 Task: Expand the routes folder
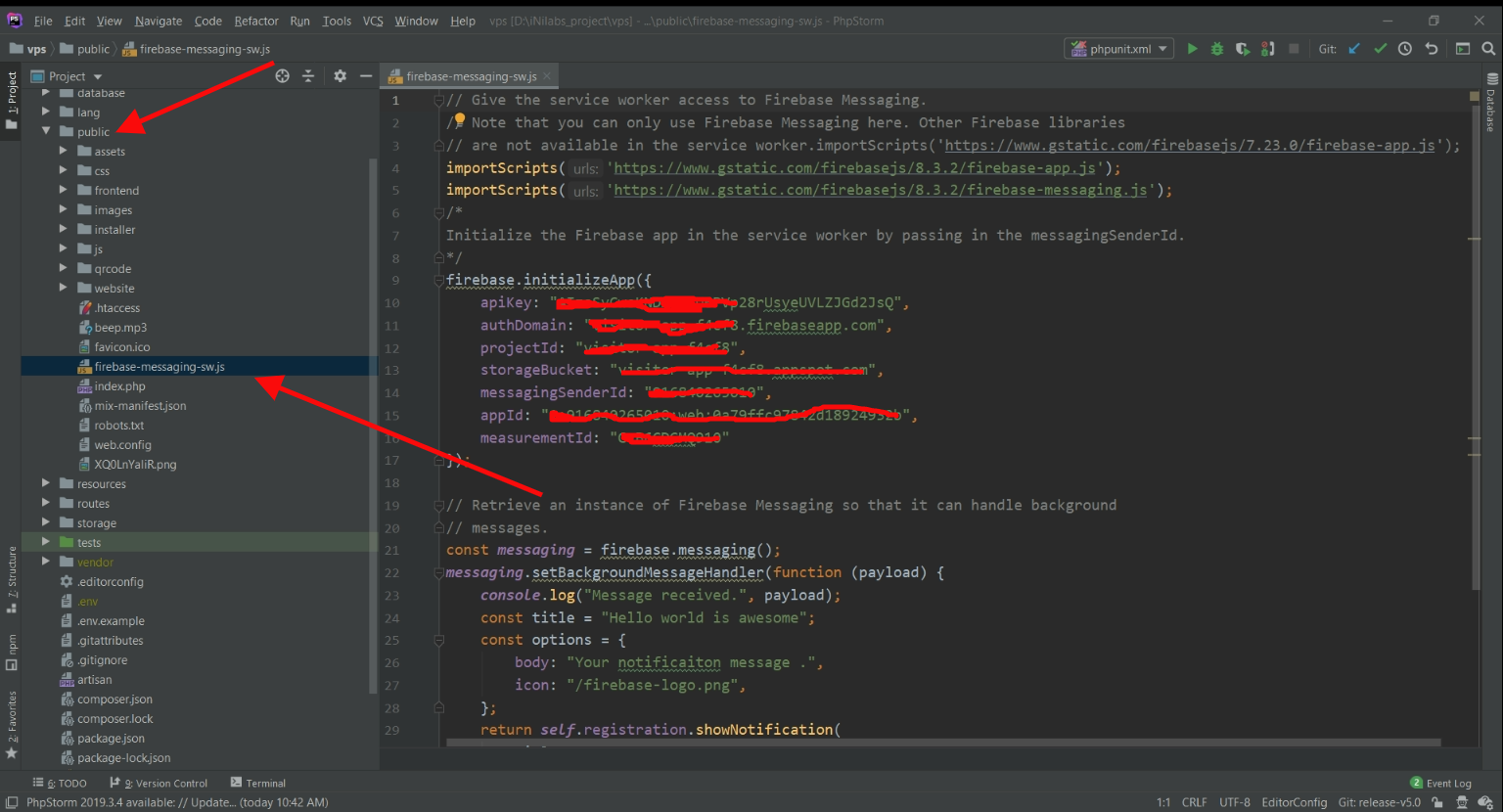(46, 503)
